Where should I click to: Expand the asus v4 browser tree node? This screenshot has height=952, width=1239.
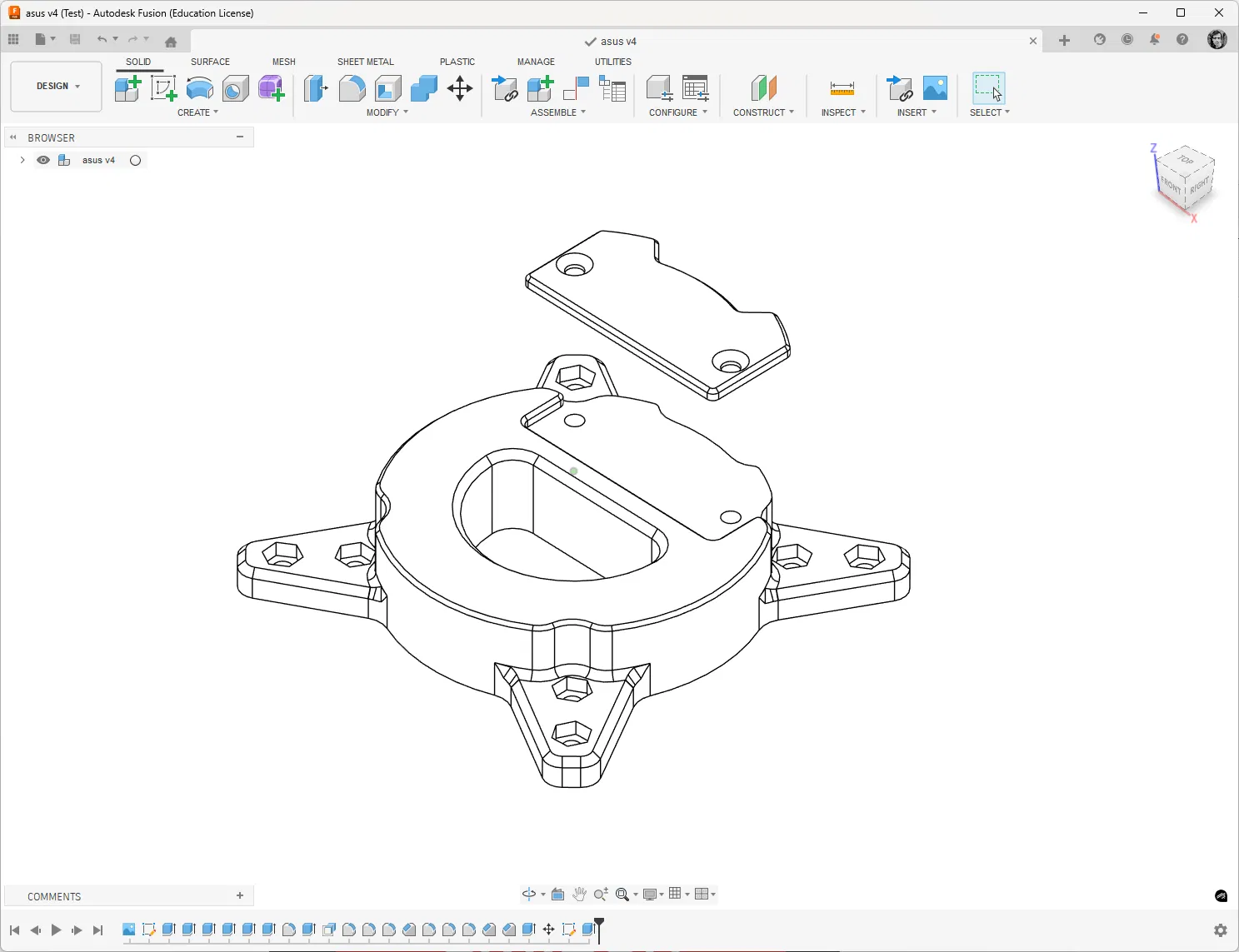point(22,160)
